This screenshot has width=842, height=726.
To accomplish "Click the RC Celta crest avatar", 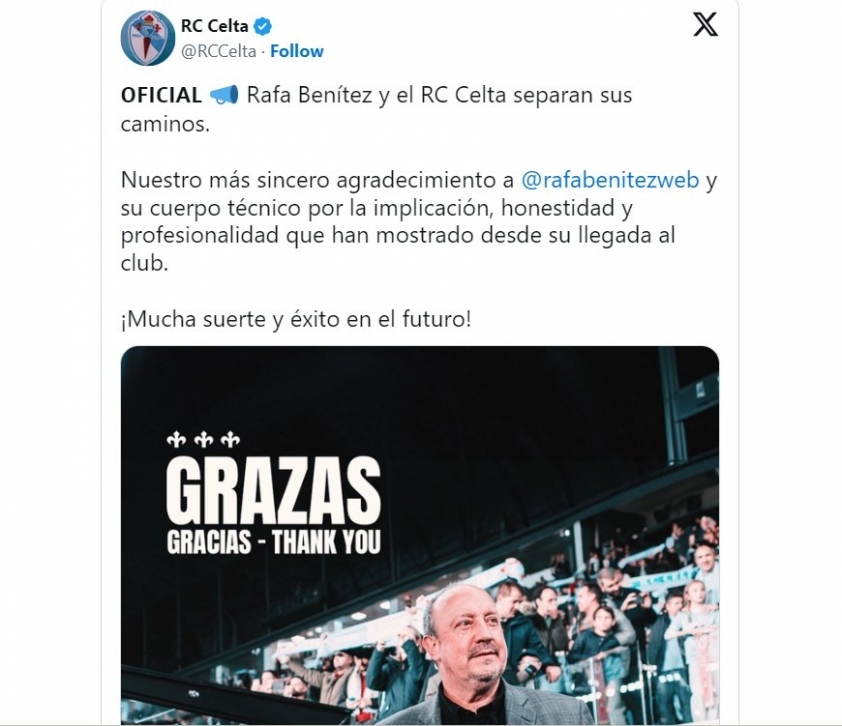I will (x=148, y=38).
